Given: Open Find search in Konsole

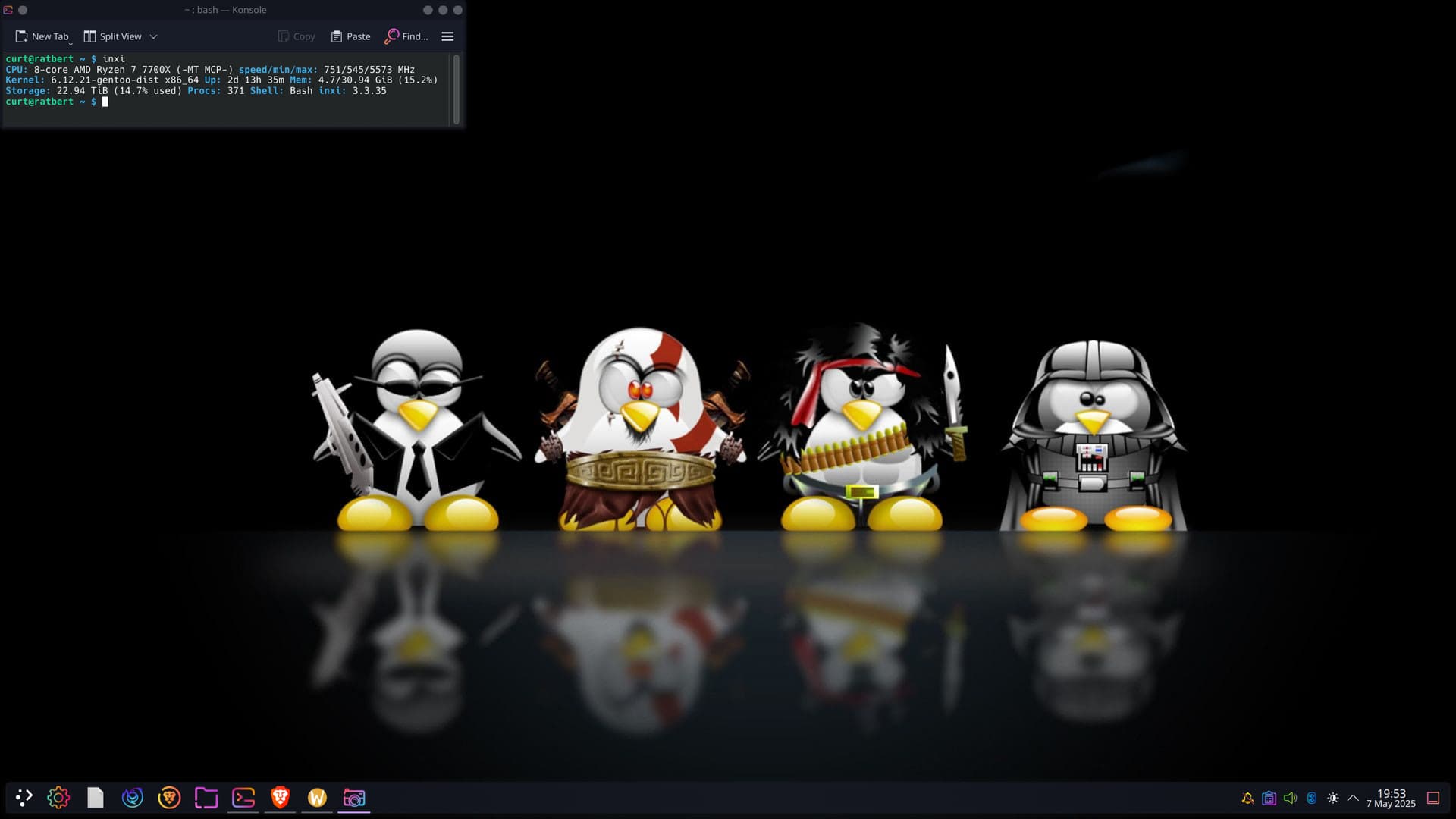Looking at the screenshot, I should (x=407, y=36).
